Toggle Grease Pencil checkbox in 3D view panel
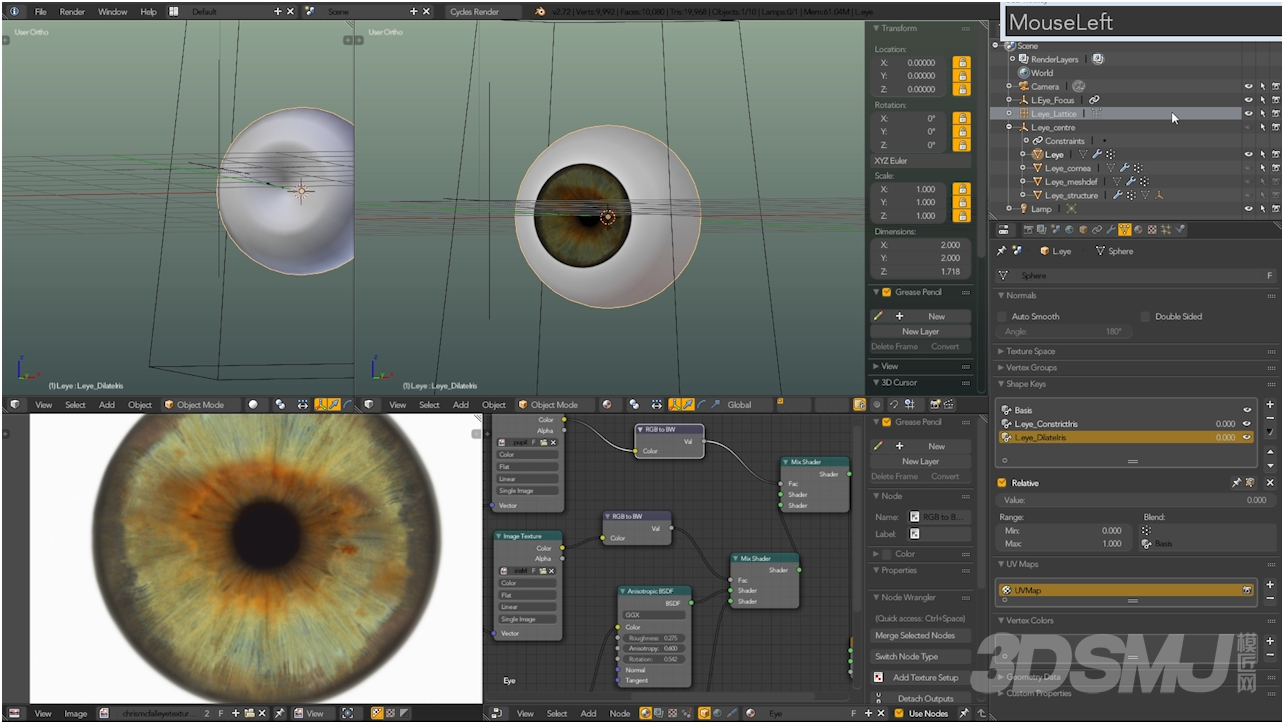Screen dimensions: 1284x724 886,292
